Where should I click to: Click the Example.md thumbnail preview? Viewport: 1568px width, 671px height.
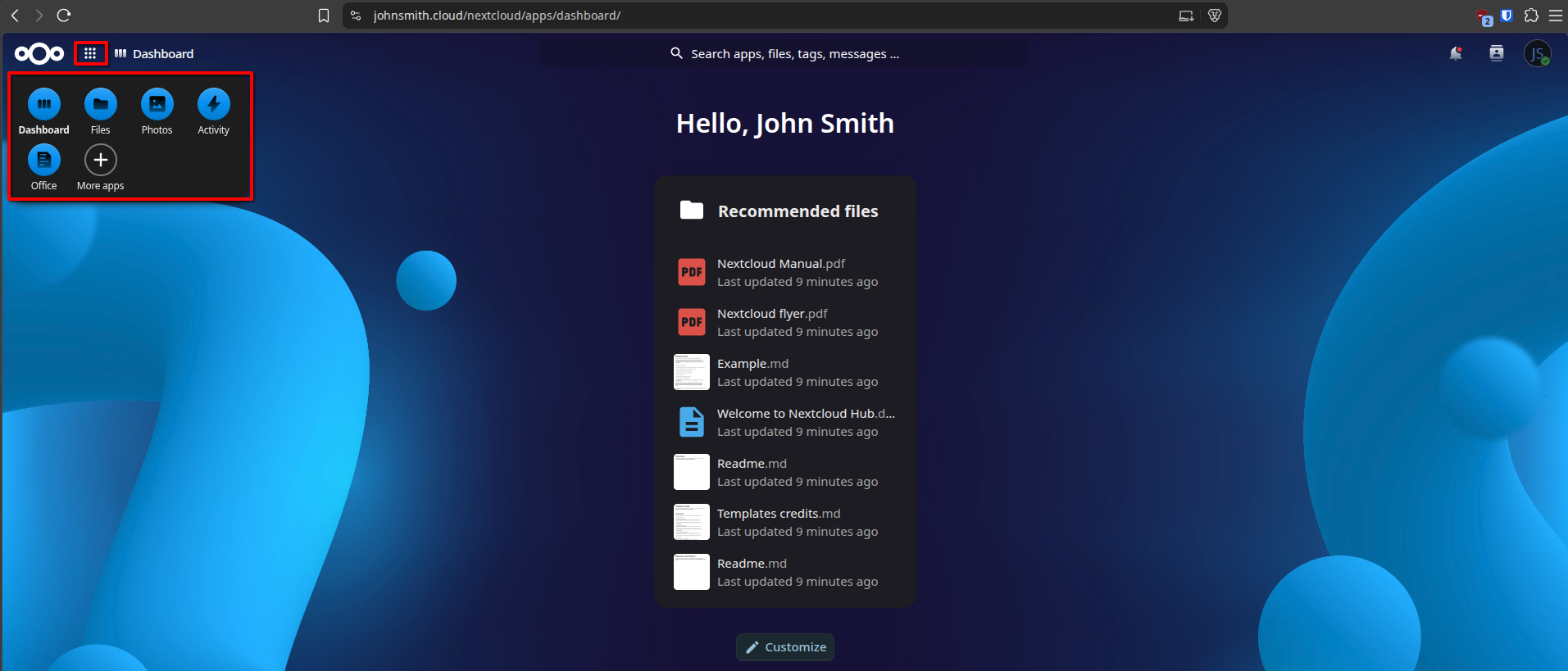pyautogui.click(x=692, y=372)
